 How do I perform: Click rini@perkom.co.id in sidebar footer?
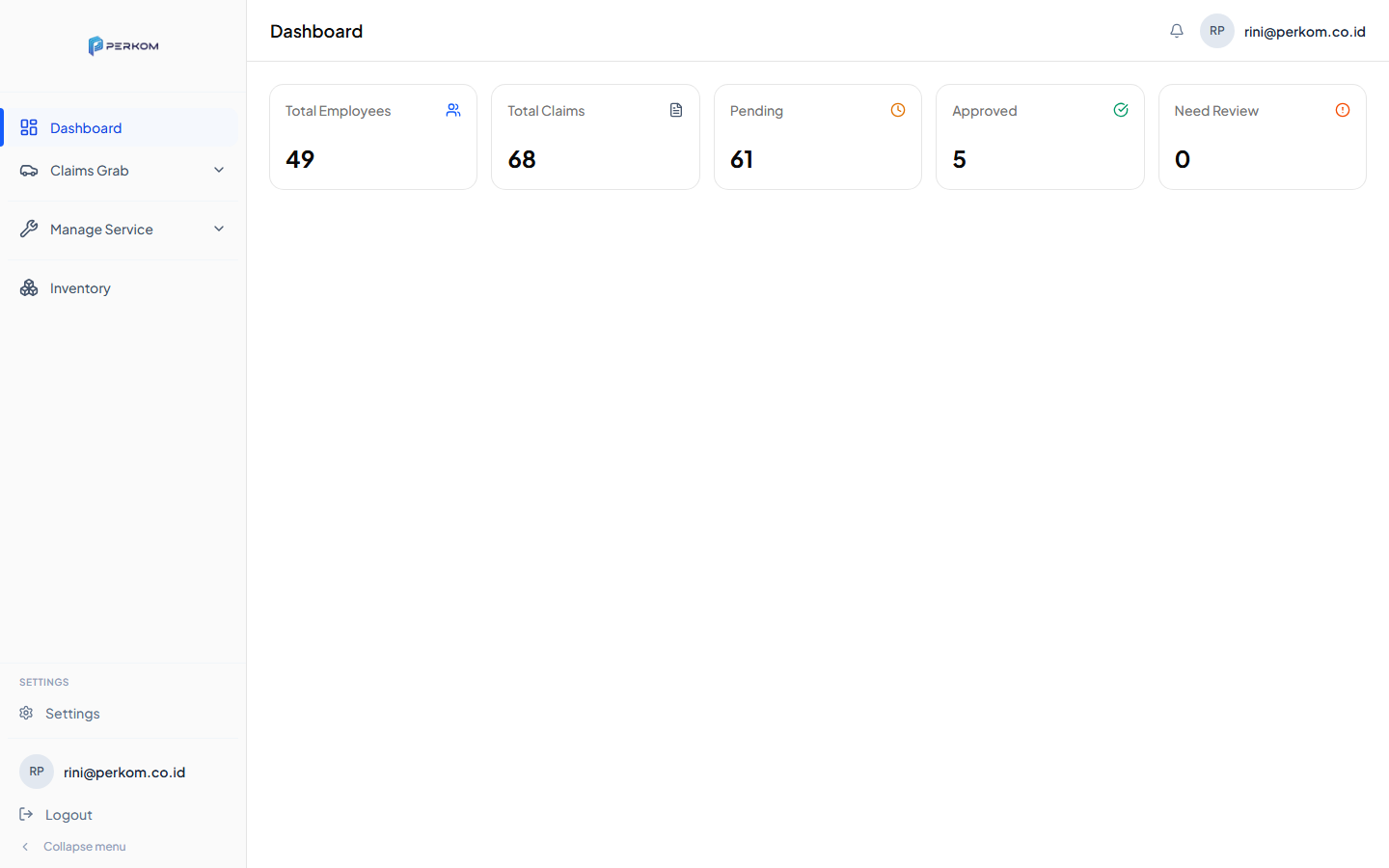tap(124, 773)
